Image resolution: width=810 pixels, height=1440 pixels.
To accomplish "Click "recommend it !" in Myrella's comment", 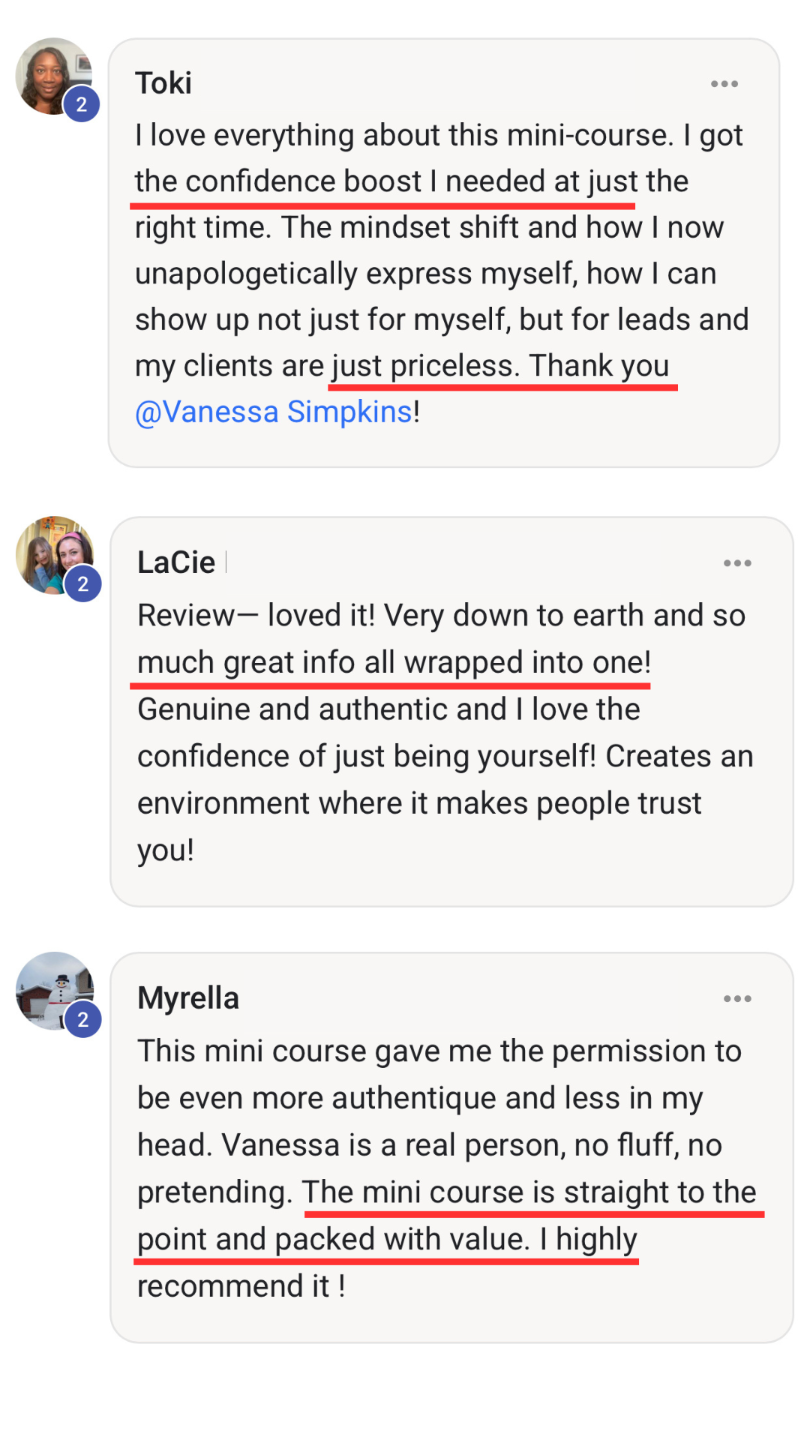I will [240, 1286].
